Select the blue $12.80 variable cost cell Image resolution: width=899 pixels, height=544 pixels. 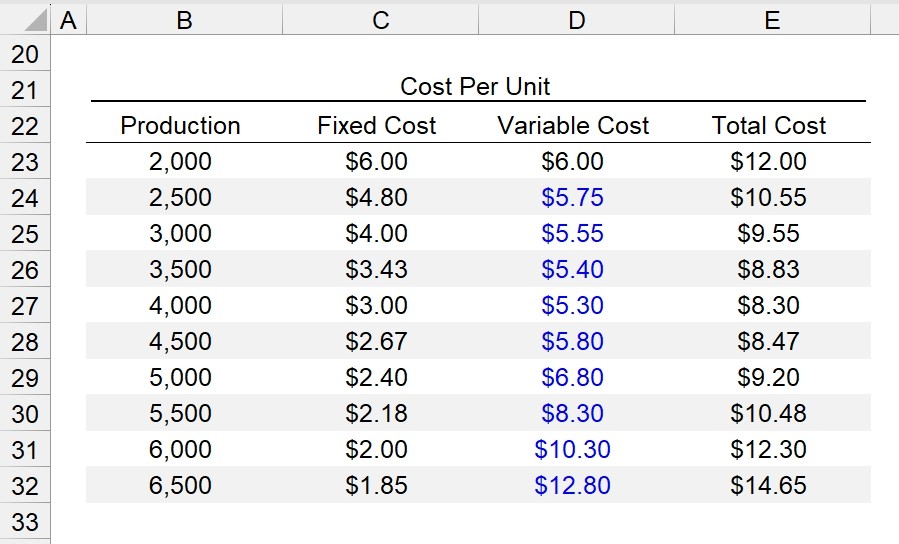pyautogui.click(x=576, y=485)
